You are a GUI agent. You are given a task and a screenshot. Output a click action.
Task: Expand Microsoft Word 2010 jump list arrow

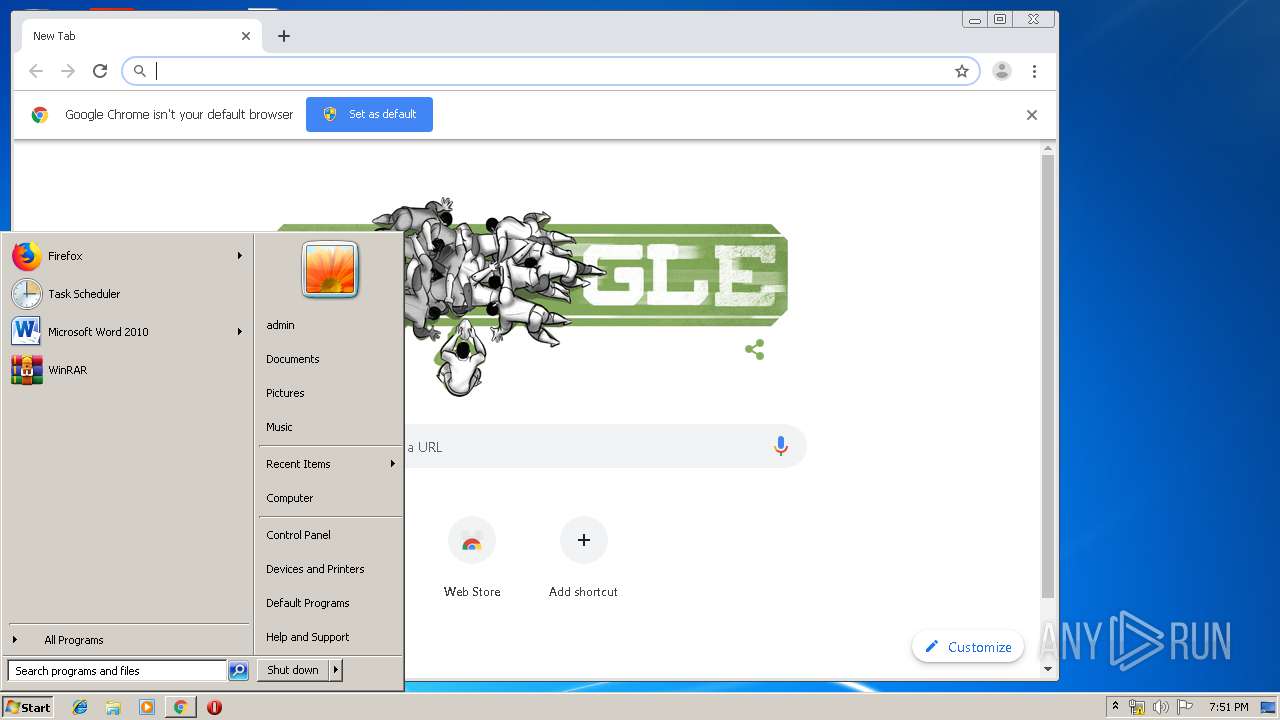pos(240,332)
